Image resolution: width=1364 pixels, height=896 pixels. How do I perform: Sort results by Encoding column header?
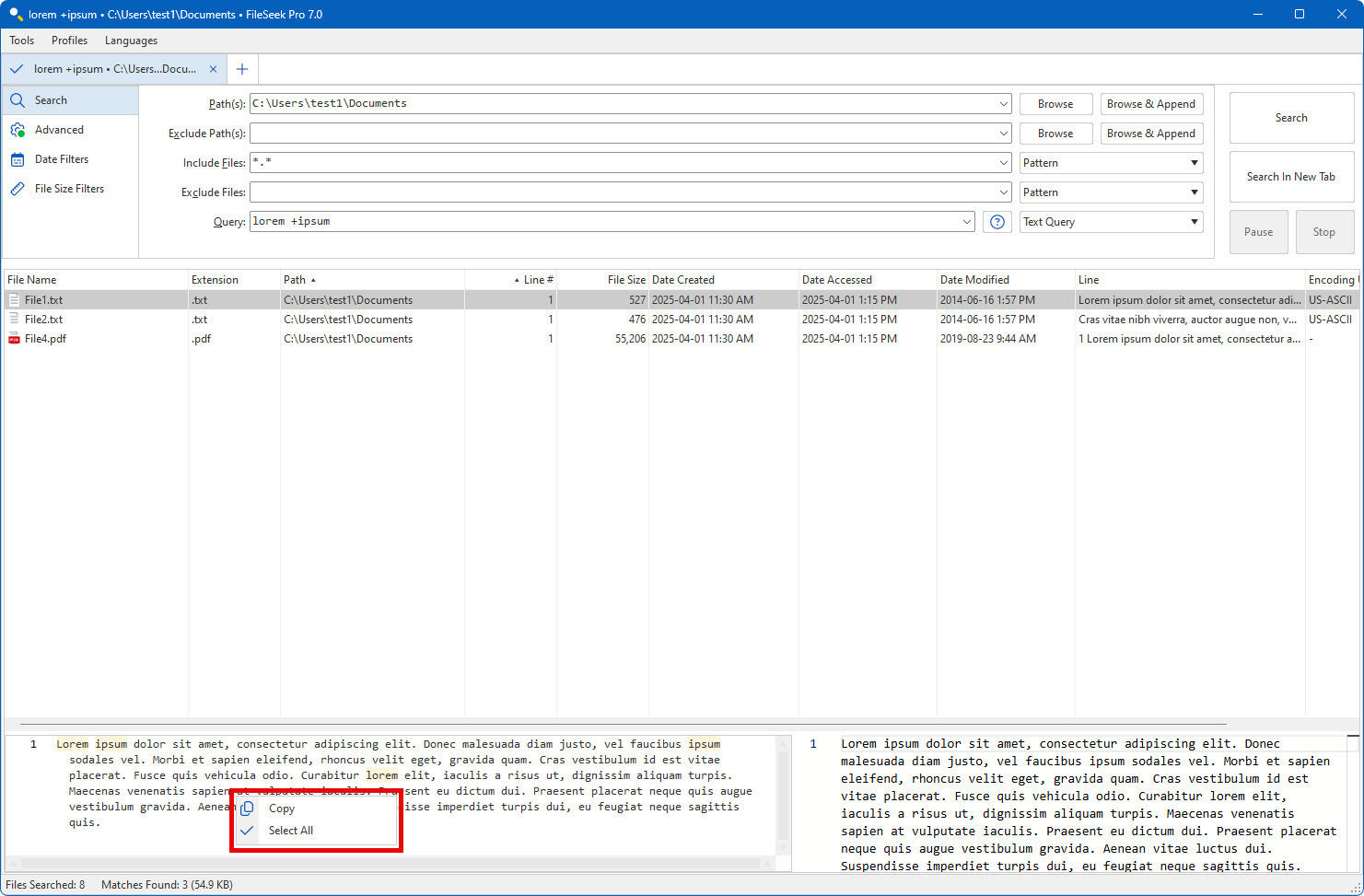click(1332, 280)
